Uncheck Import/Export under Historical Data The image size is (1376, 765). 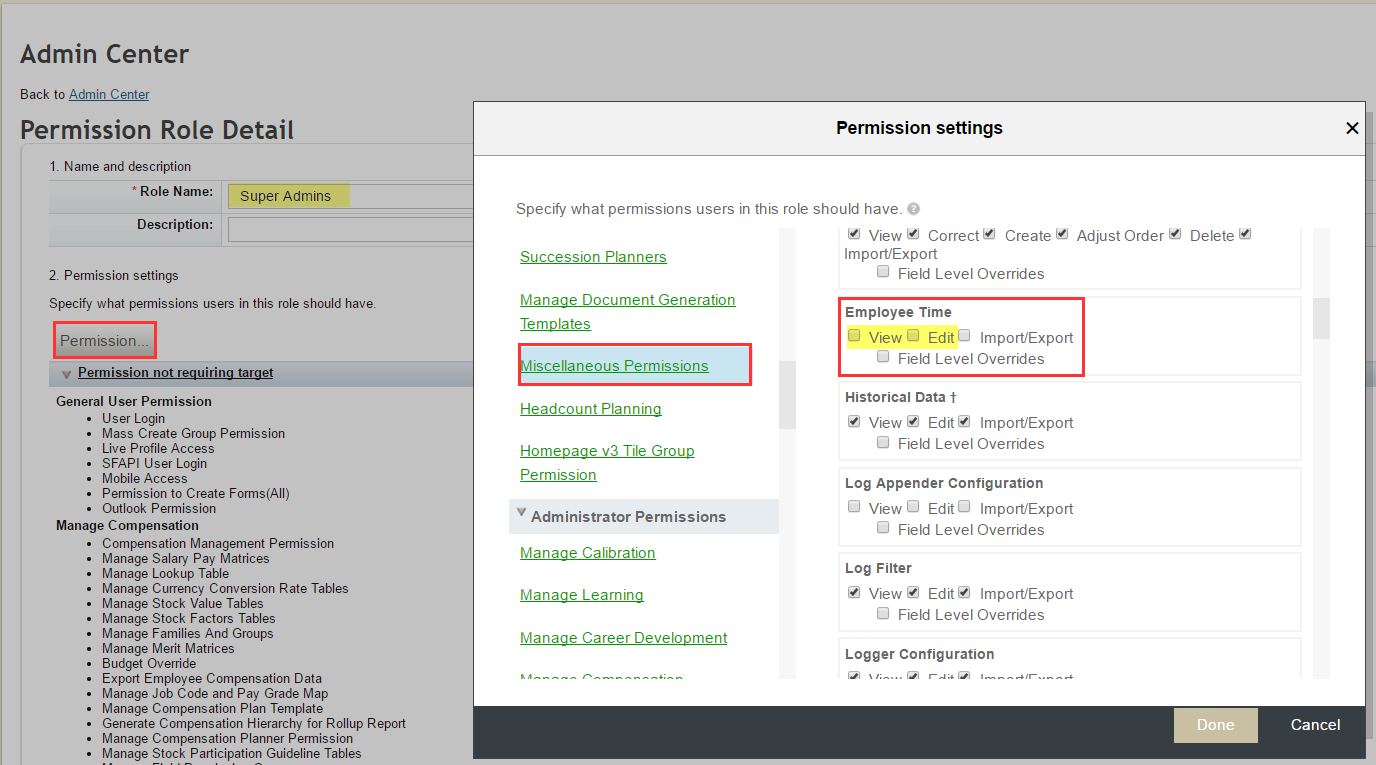tap(964, 421)
